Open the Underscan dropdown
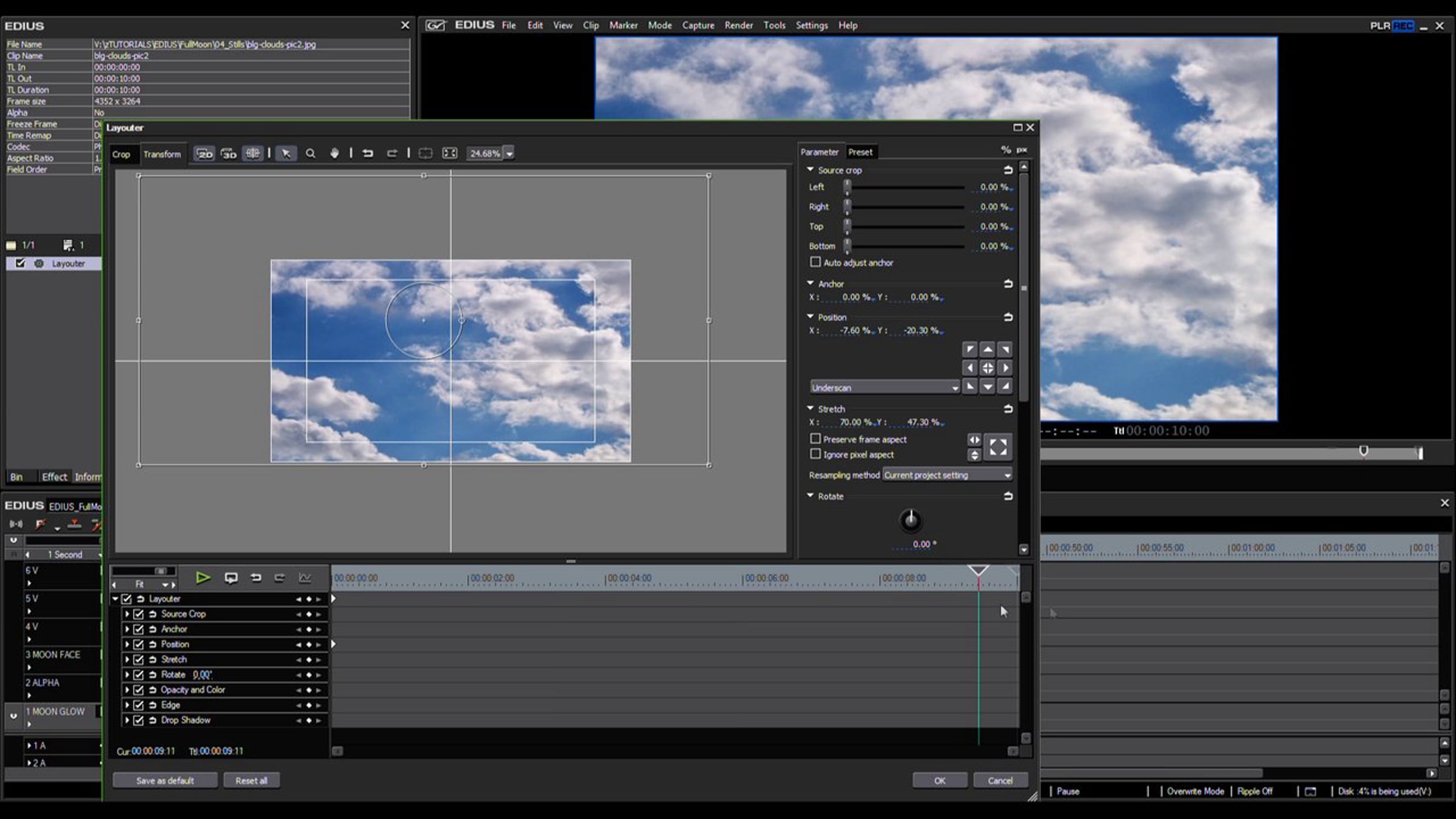Viewport: 1456px width, 819px height. 885,387
